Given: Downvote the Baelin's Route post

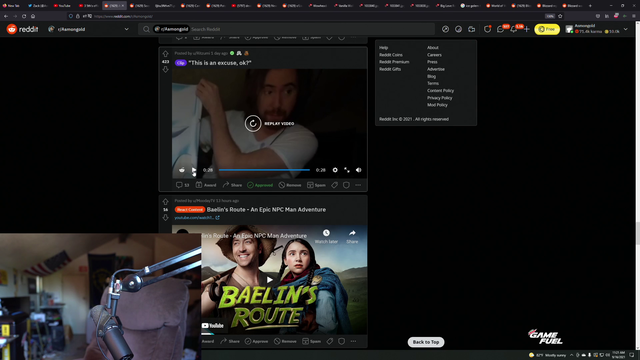Looking at the screenshot, I should pyautogui.click(x=165, y=217).
